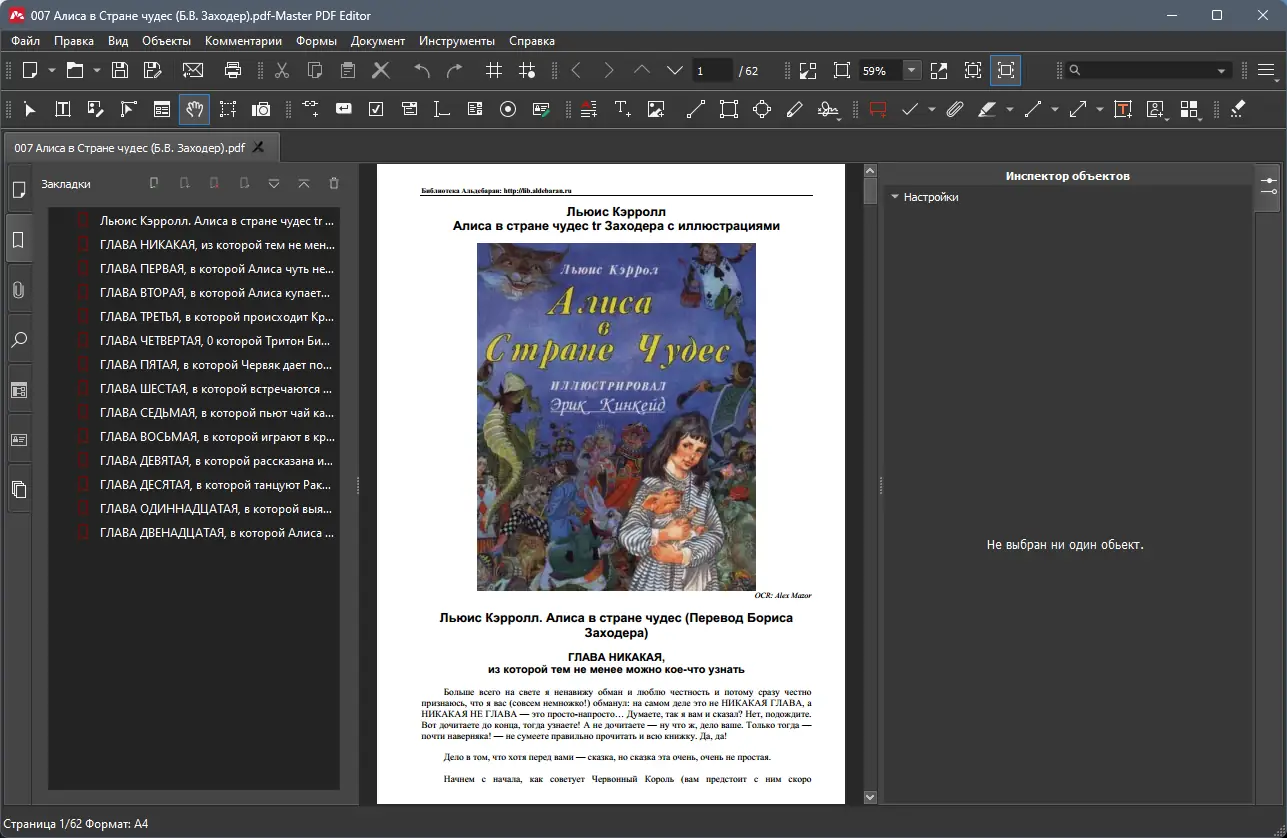Screen dimensions: 1287x838
Task: Toggle snap to grid
Action: (x=527, y=70)
